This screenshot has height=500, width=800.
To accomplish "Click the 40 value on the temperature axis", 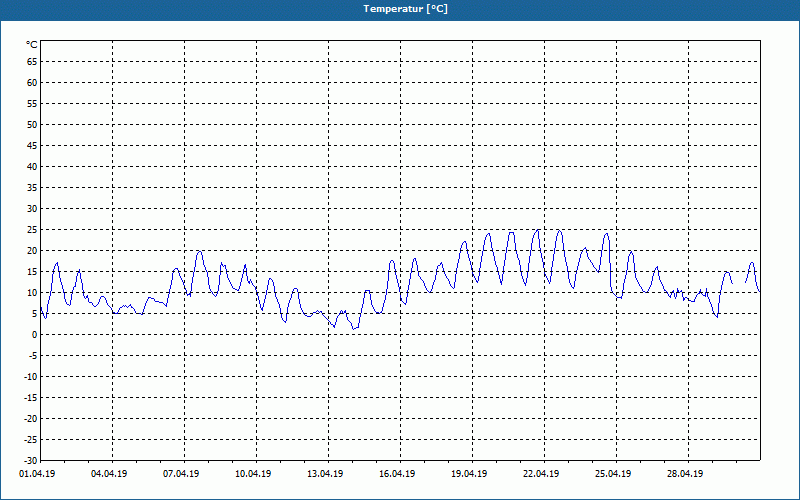I will (32, 166).
